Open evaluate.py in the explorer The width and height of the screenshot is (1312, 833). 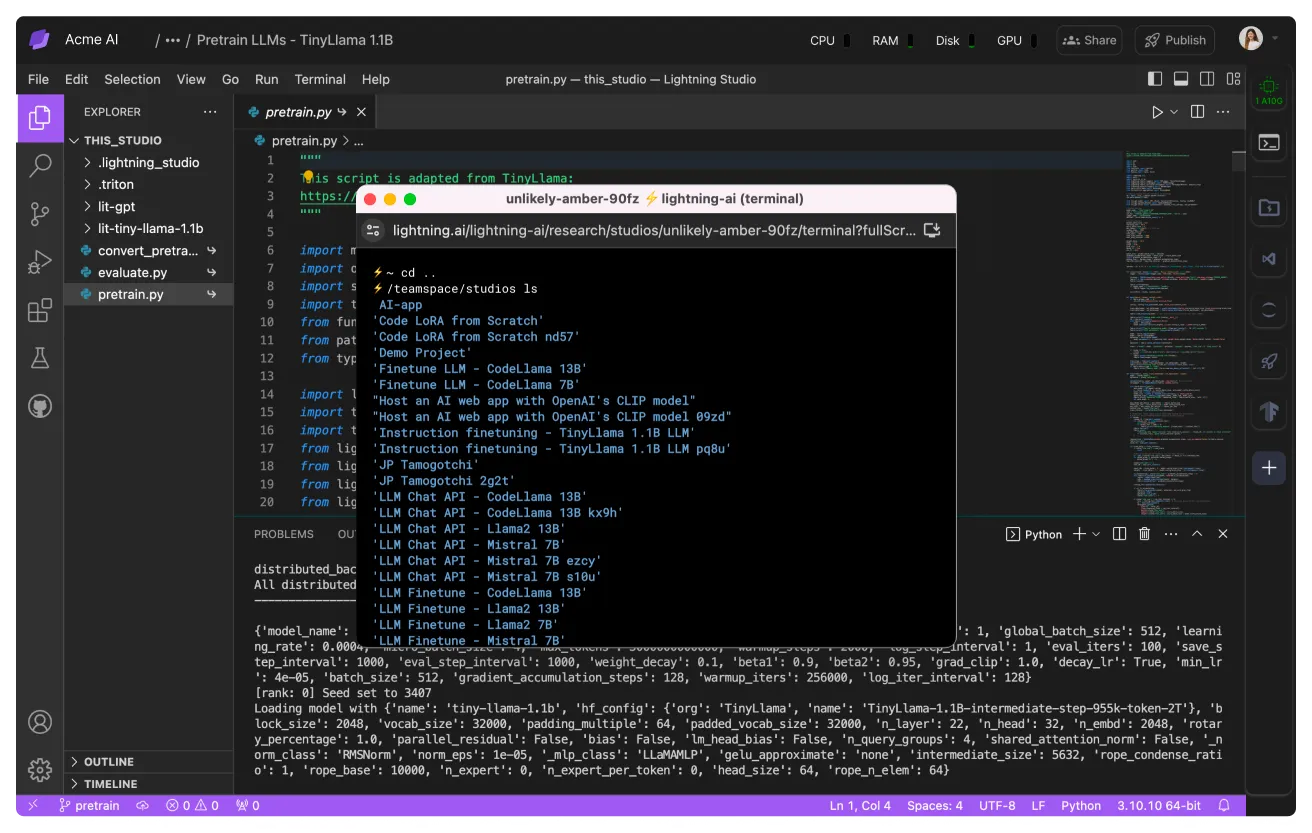(149, 272)
